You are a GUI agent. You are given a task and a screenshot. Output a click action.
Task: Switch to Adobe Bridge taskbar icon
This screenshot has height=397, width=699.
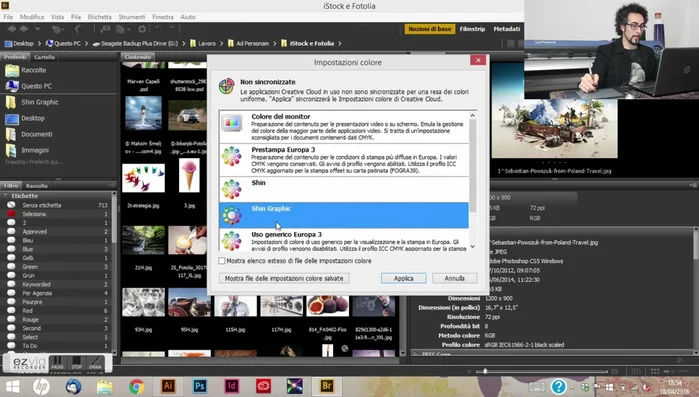pyautogui.click(x=327, y=386)
